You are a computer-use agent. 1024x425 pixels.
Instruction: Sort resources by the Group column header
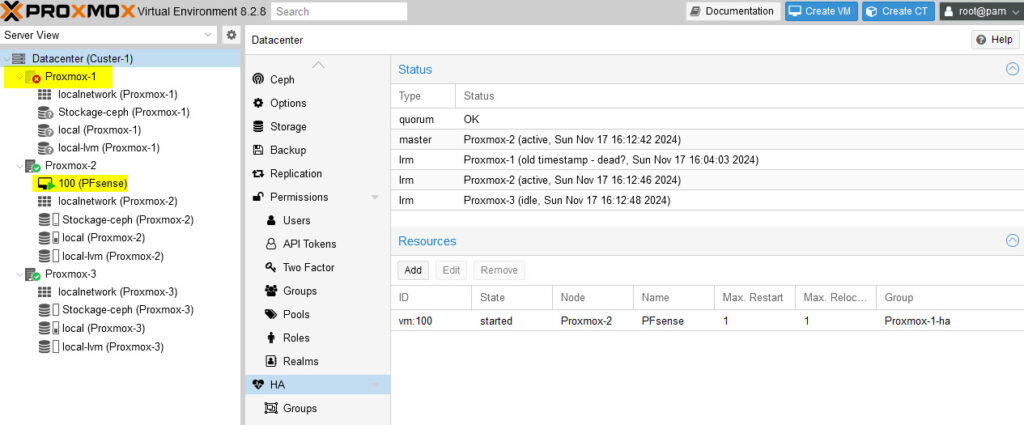coord(950,298)
